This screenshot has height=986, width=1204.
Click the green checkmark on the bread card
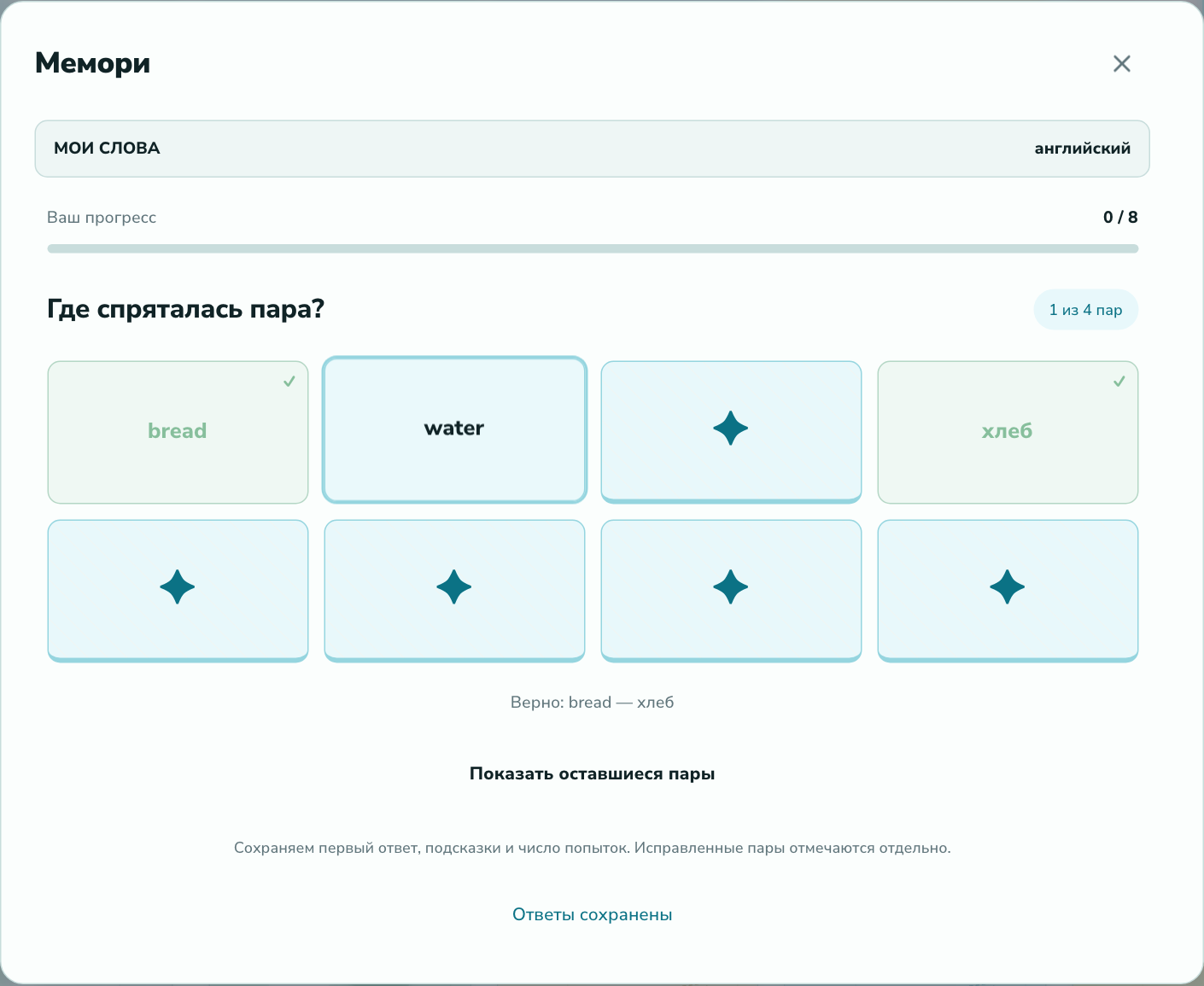pyautogui.click(x=289, y=381)
